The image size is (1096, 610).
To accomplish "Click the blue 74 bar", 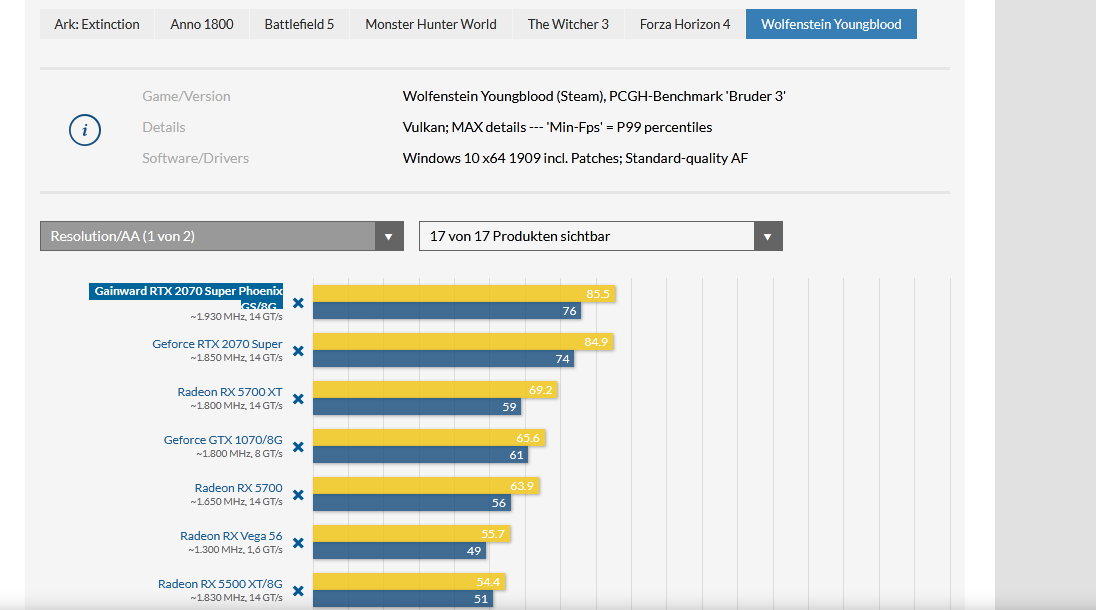I will point(443,359).
